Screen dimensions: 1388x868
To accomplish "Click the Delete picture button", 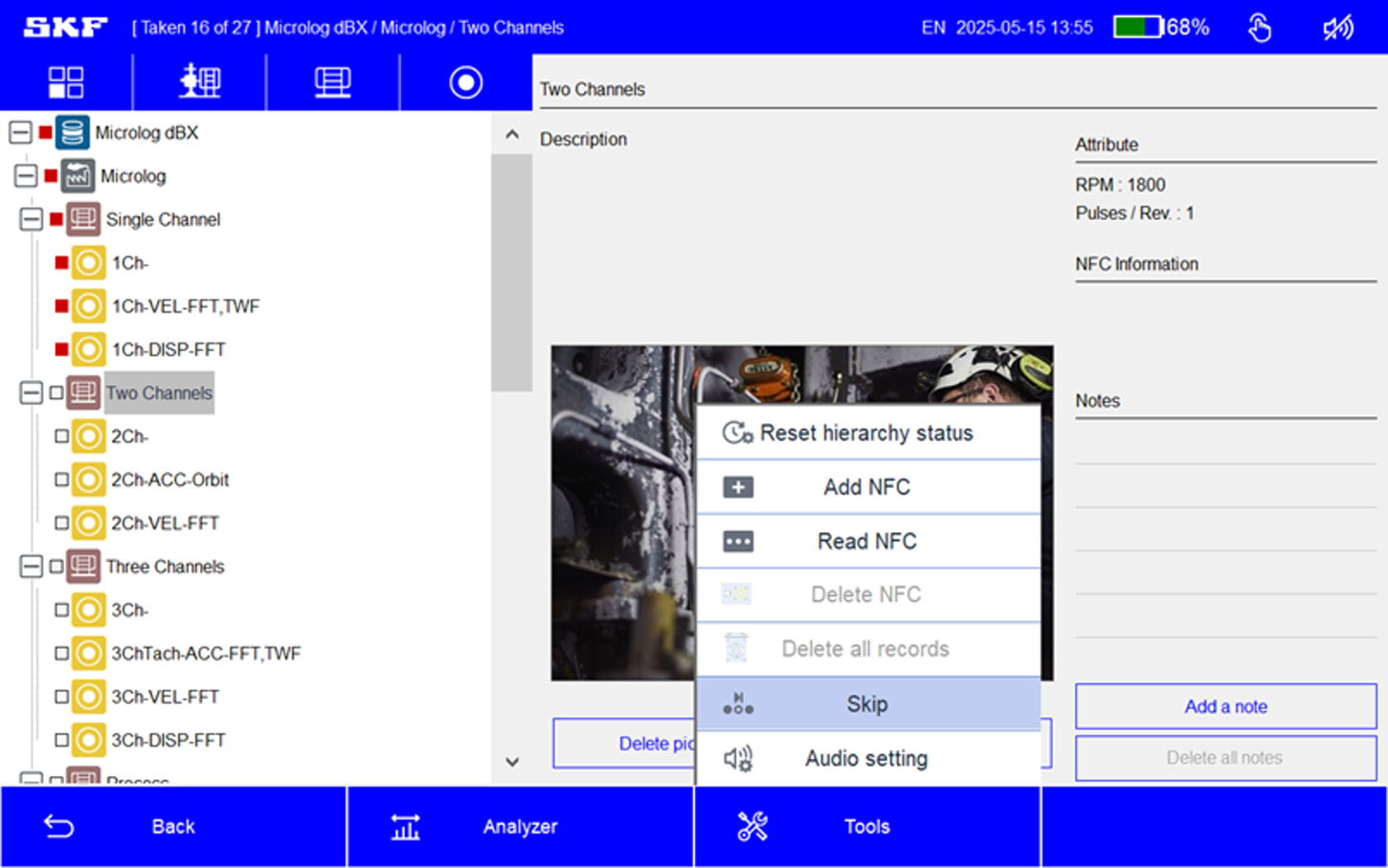I will (x=624, y=744).
